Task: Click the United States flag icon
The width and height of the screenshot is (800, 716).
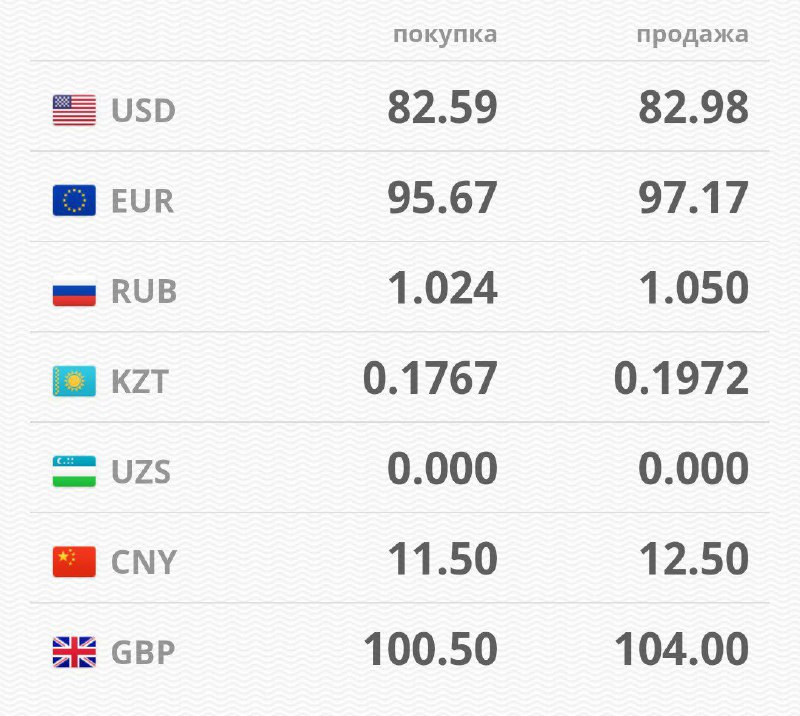Action: tap(74, 110)
